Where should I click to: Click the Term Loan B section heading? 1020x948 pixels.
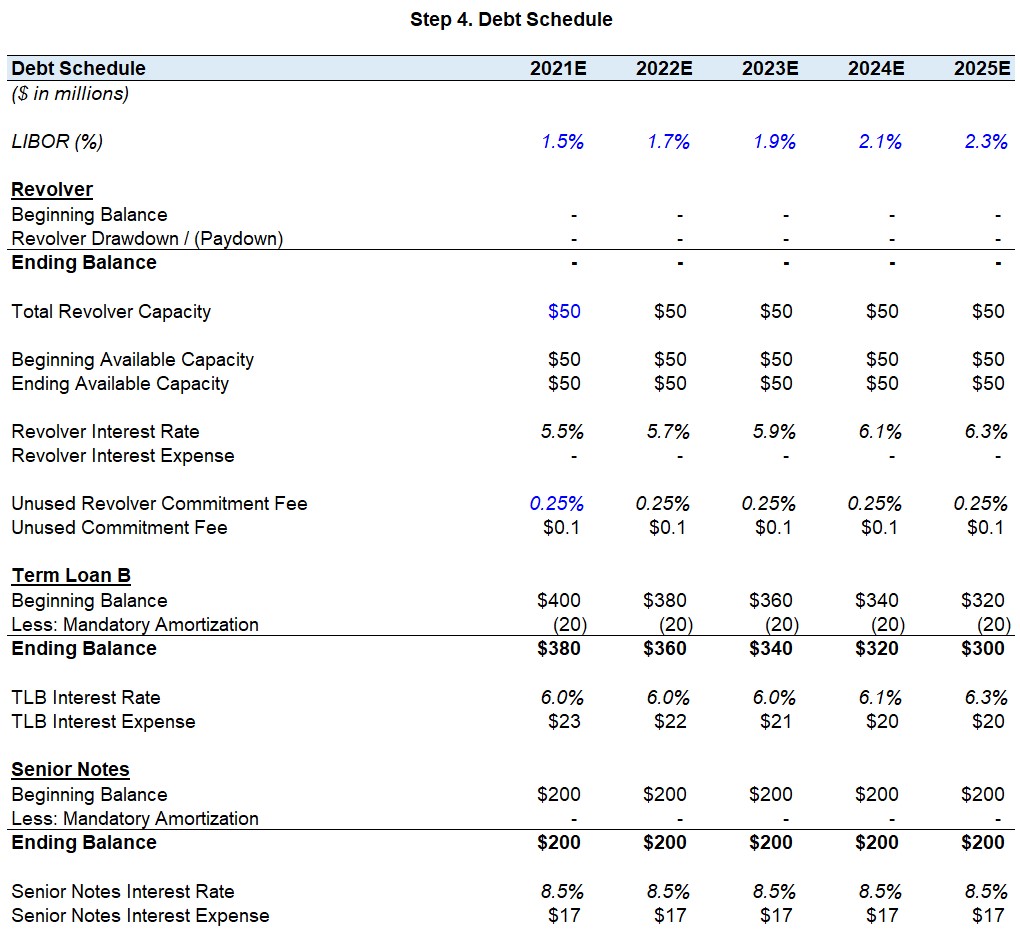[71, 575]
